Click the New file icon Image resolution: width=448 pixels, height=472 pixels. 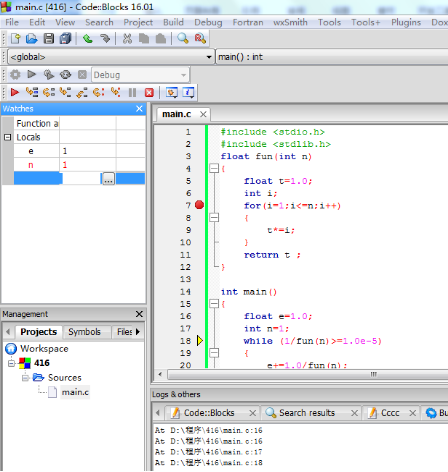point(15,39)
